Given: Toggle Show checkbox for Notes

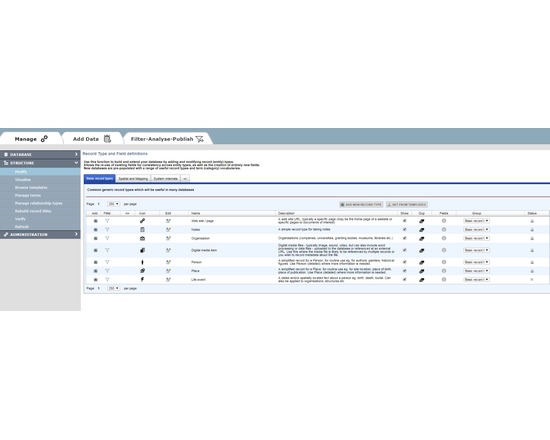Looking at the screenshot, I should (405, 229).
